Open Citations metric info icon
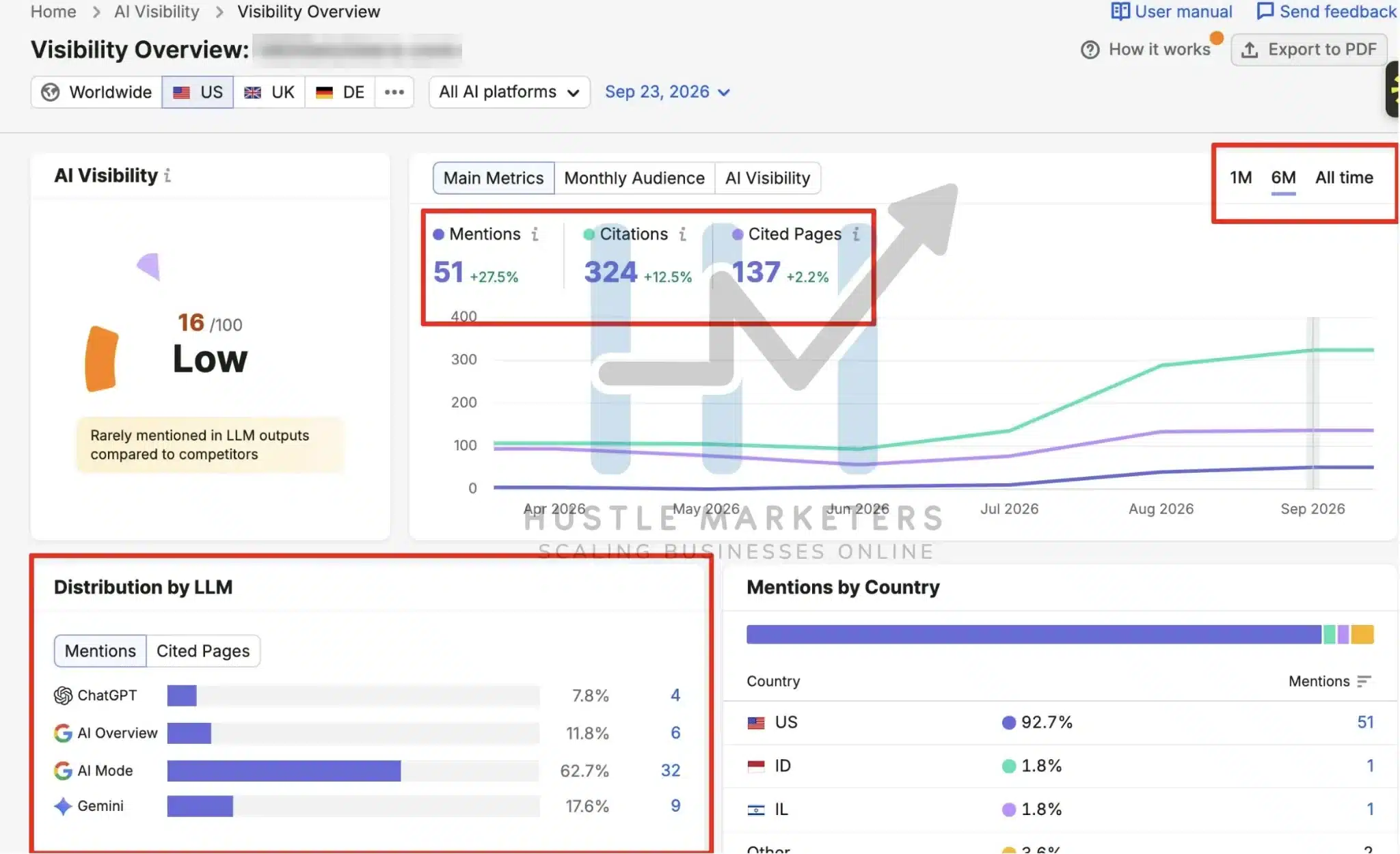 tap(682, 234)
